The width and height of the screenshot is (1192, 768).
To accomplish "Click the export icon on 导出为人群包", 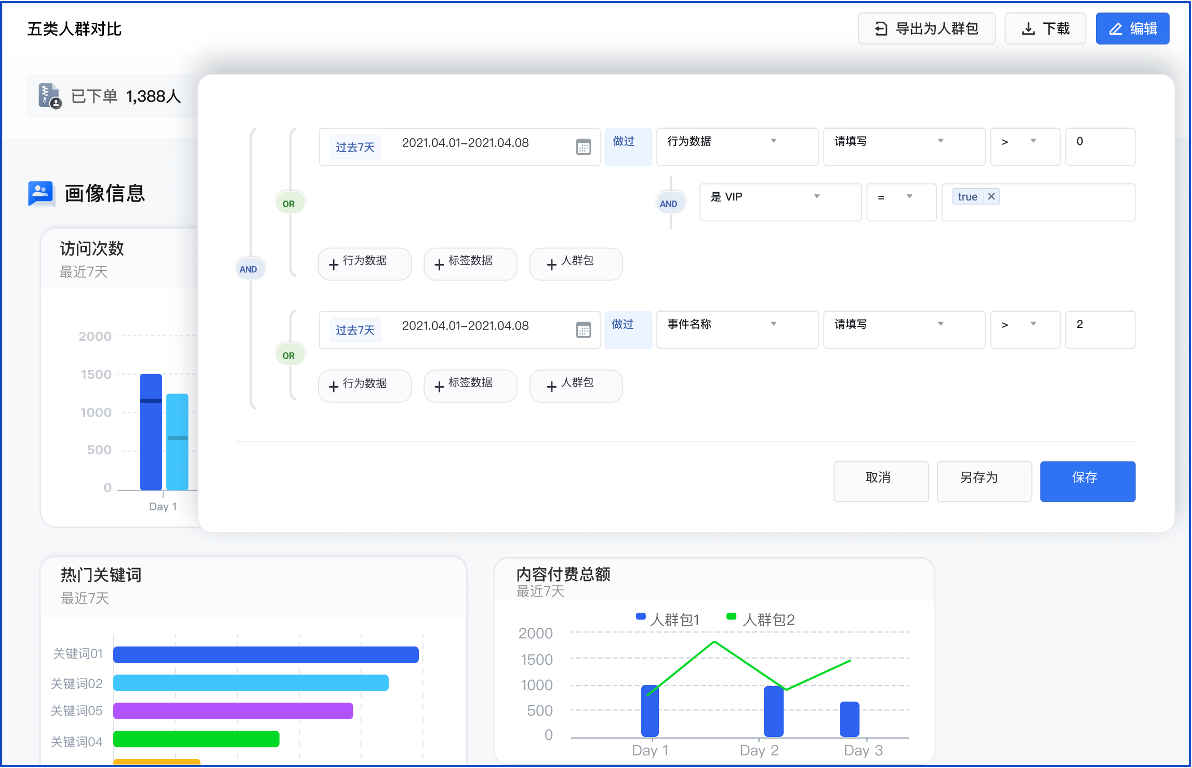I will [881, 29].
